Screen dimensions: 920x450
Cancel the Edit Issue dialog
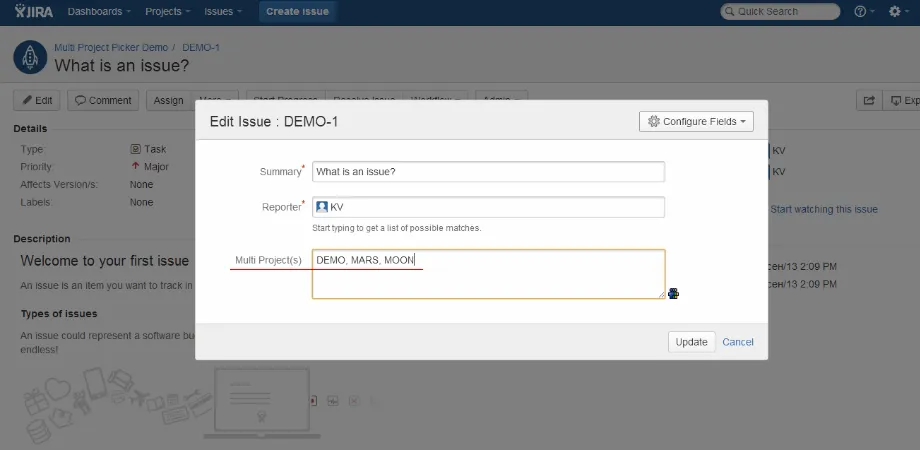click(x=738, y=342)
